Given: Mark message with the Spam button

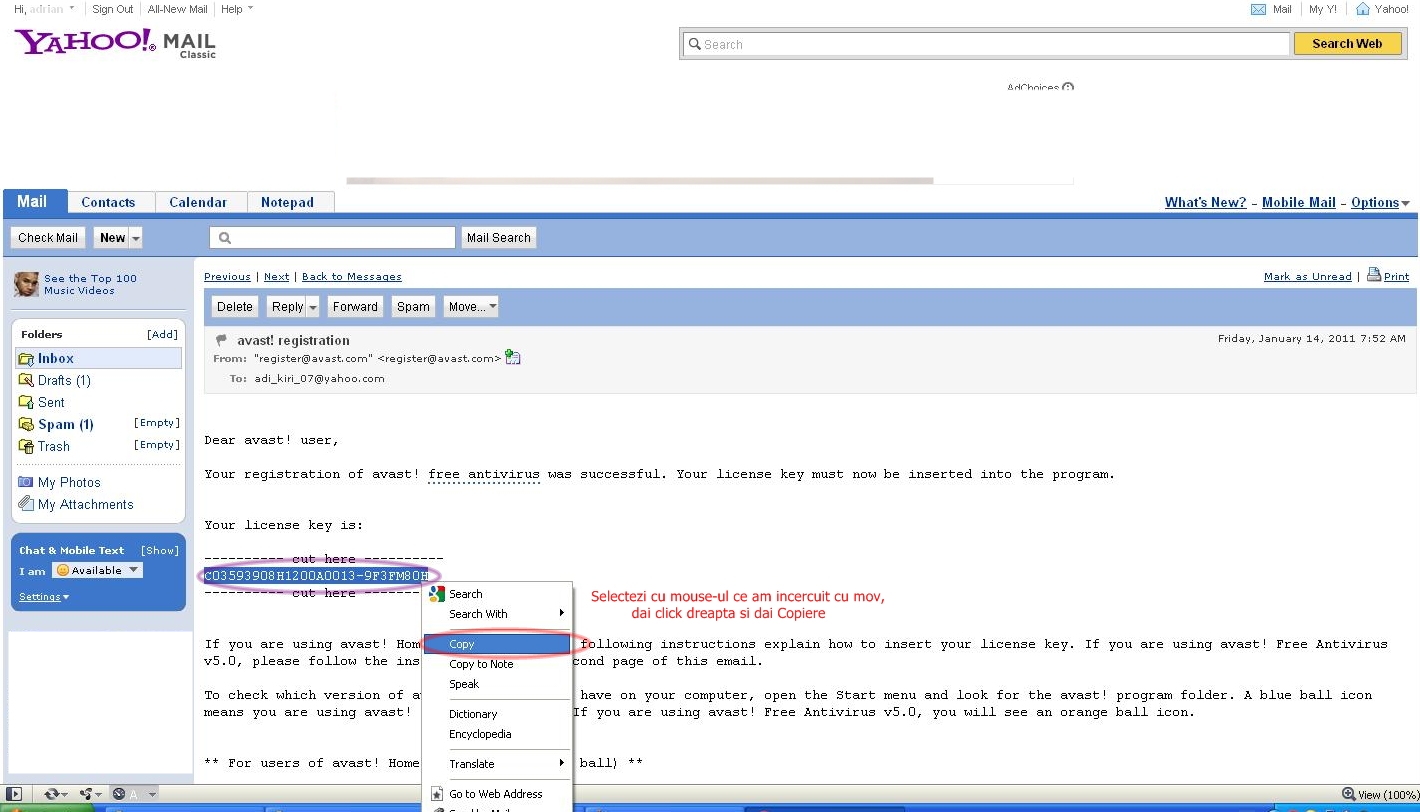Looking at the screenshot, I should click(x=413, y=307).
